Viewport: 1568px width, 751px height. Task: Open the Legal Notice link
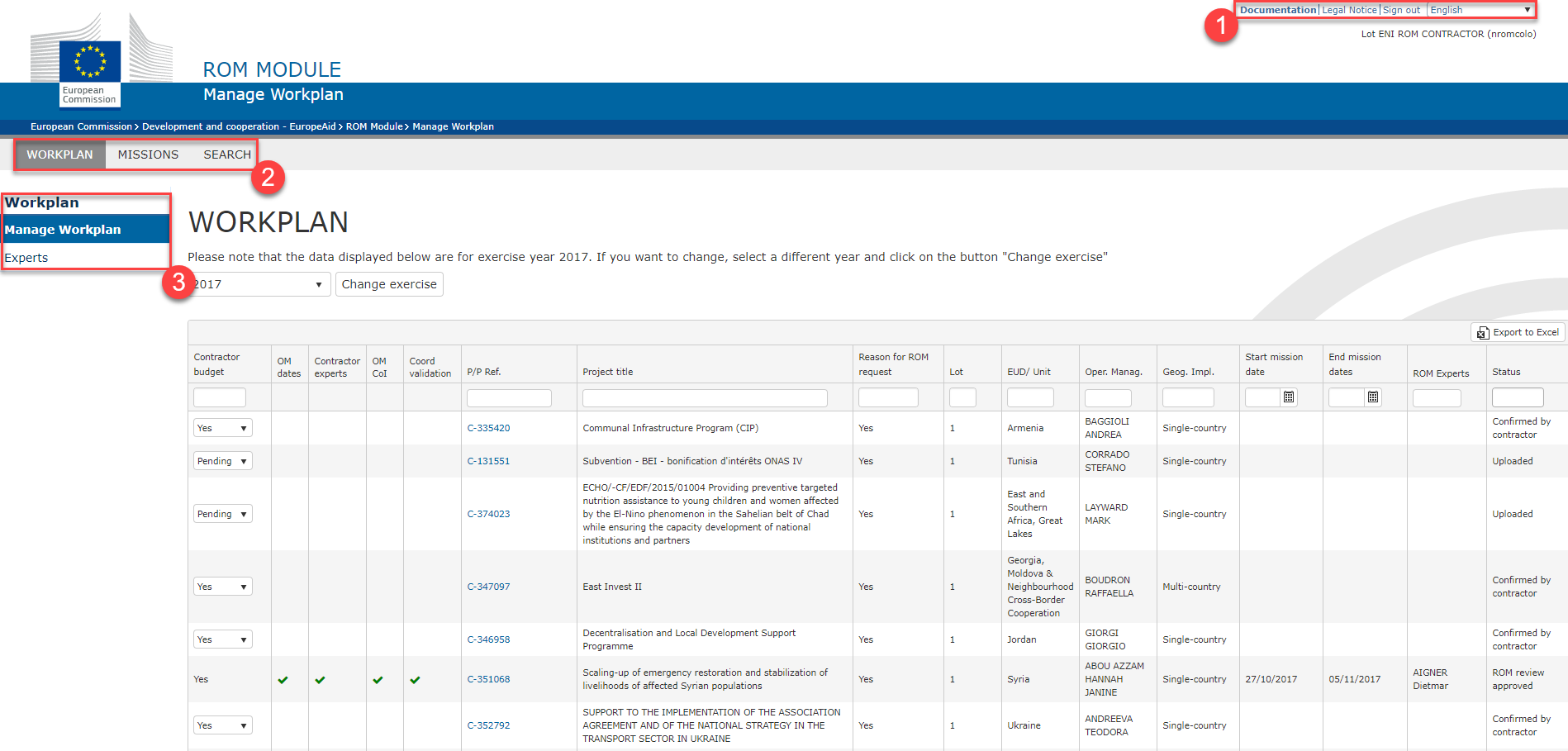(x=1349, y=10)
